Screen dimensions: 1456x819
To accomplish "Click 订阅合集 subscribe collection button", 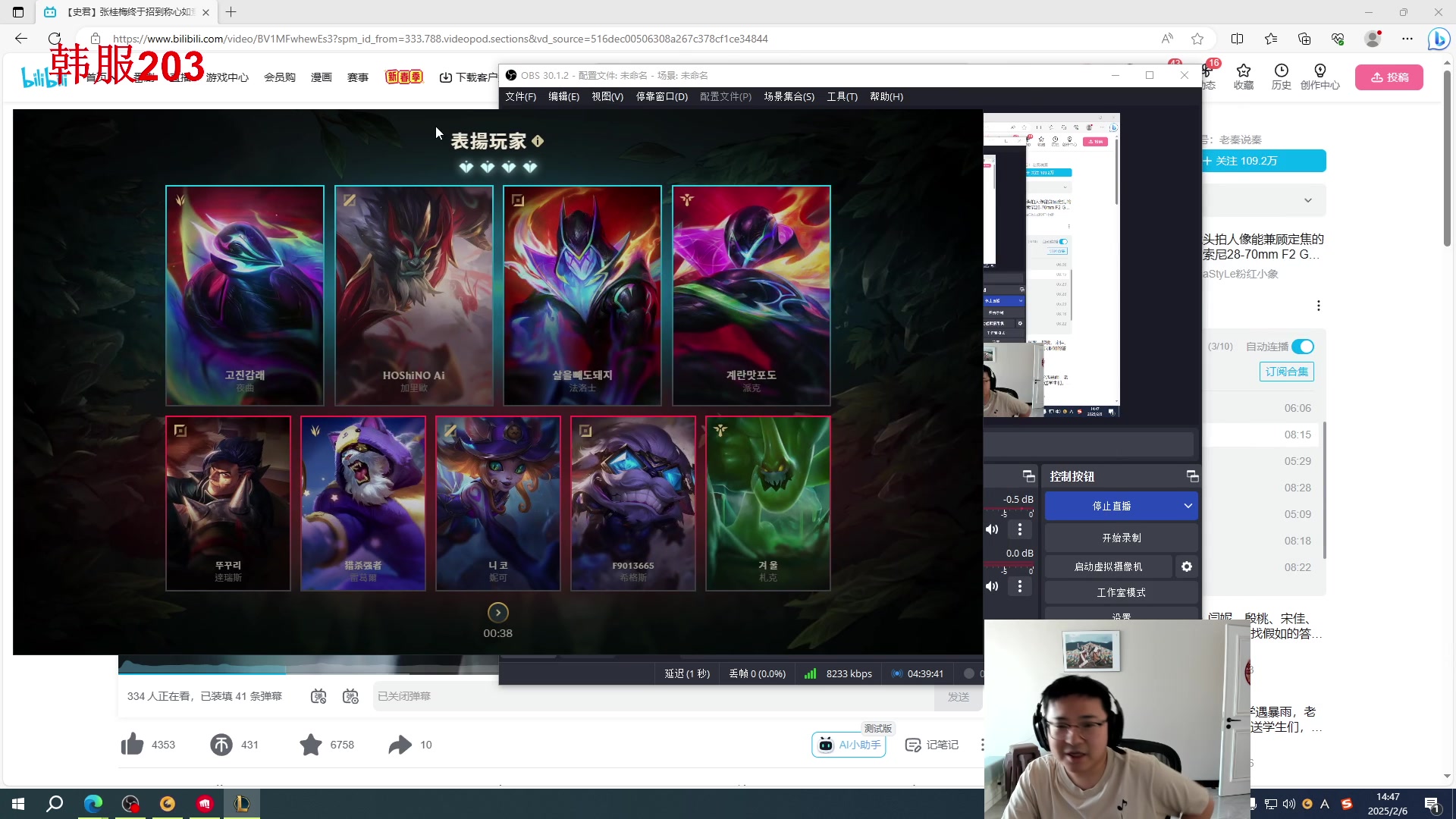I will click(1287, 372).
